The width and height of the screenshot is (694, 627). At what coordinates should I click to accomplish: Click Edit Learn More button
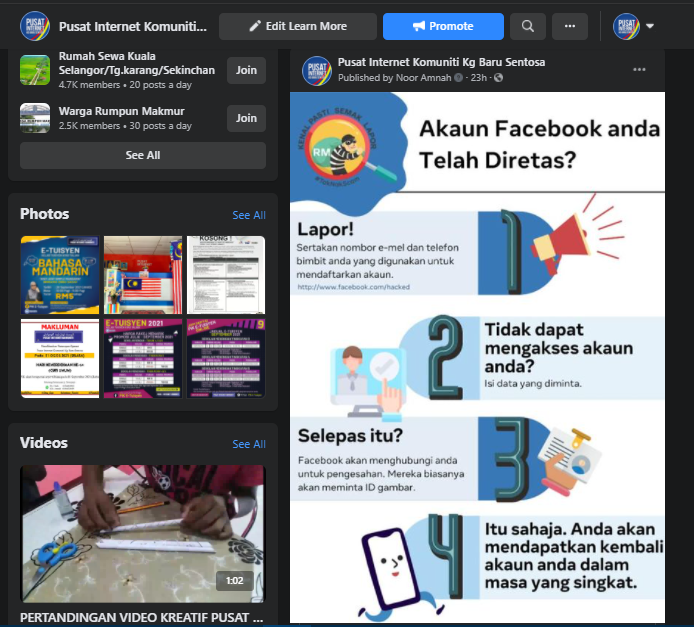(x=298, y=26)
